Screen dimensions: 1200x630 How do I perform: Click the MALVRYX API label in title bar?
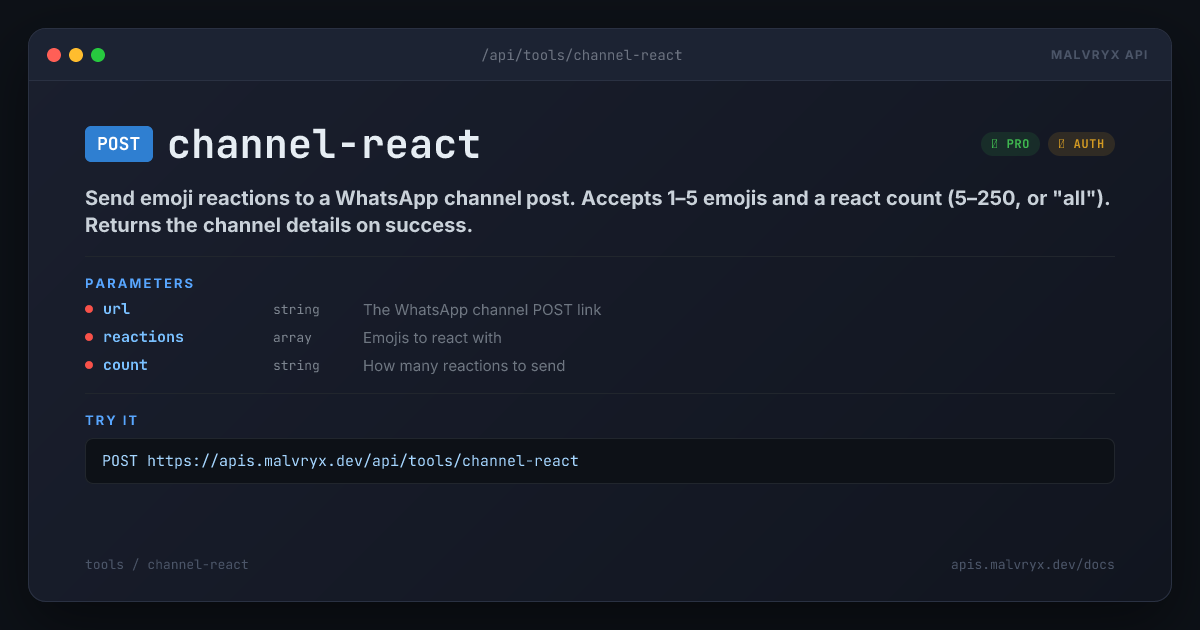tap(1099, 55)
